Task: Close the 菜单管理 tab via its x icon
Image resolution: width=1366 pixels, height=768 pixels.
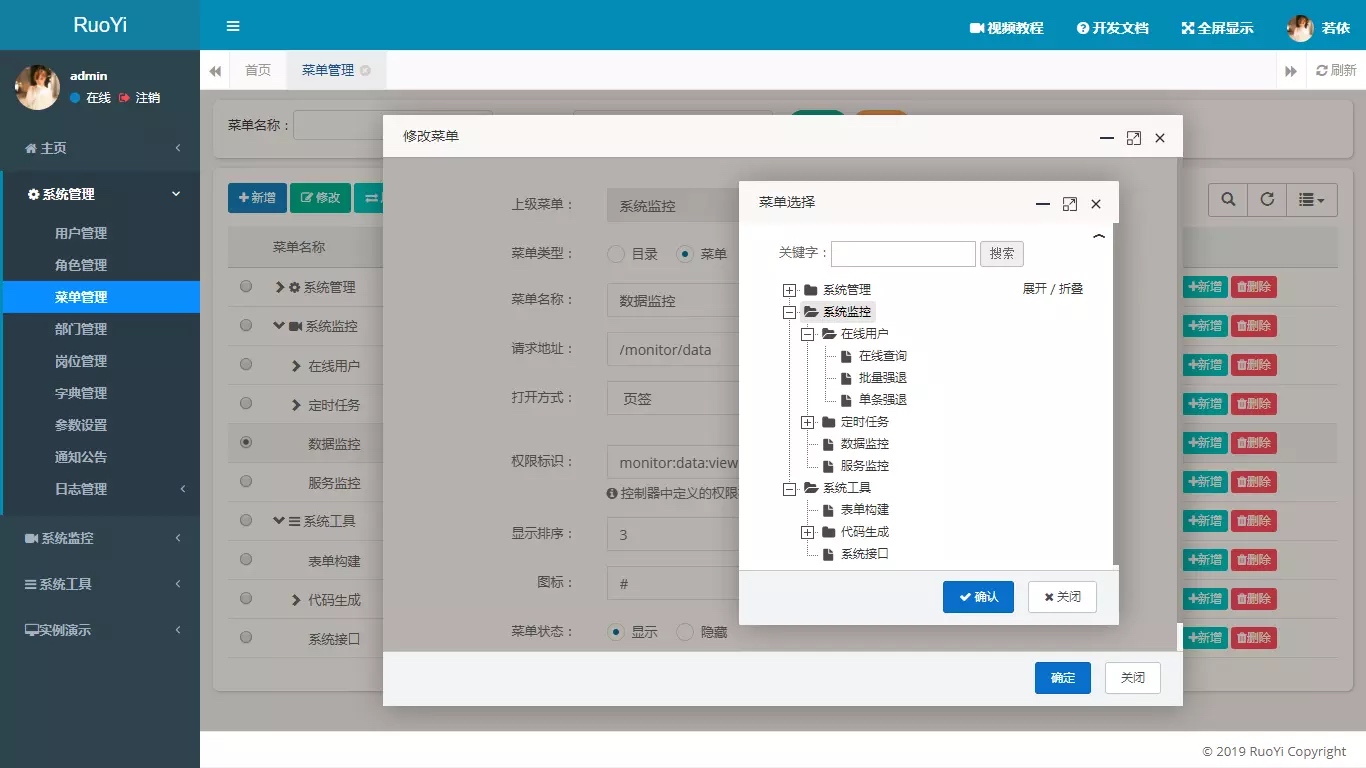Action: click(365, 70)
